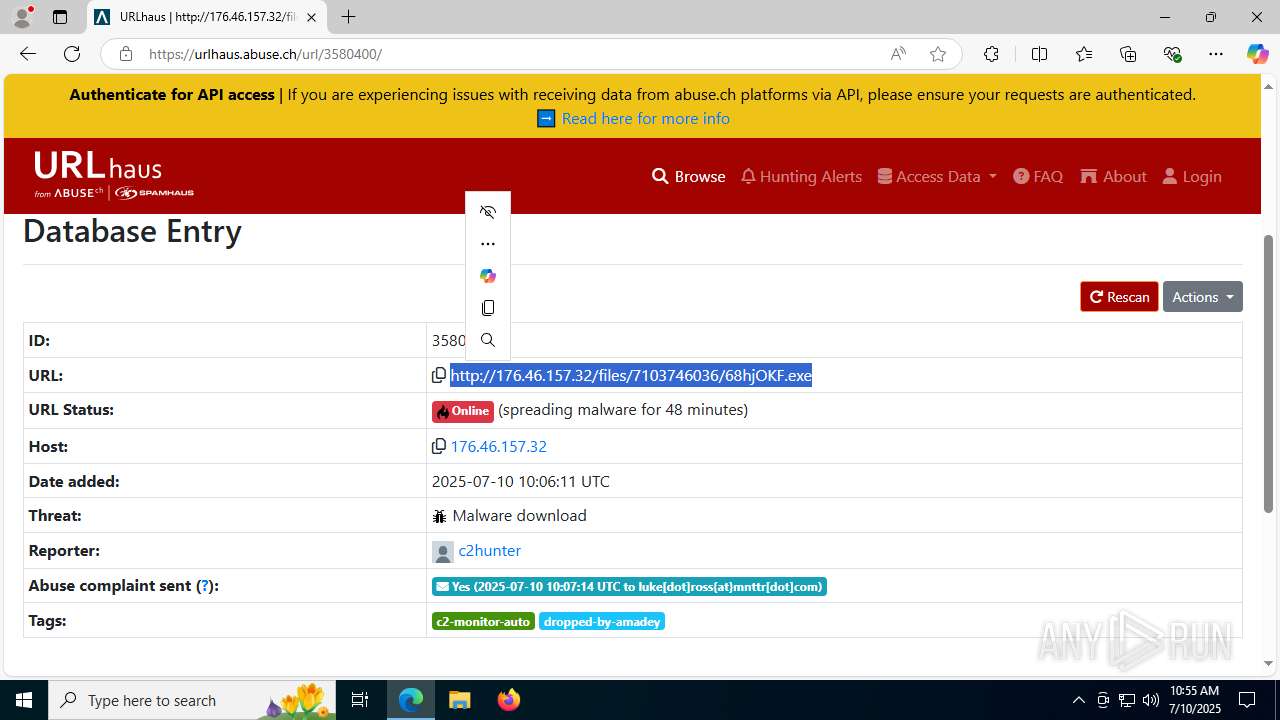This screenshot has height=720, width=1280.
Task: Open the Windows Start menu
Action: coord(24,700)
